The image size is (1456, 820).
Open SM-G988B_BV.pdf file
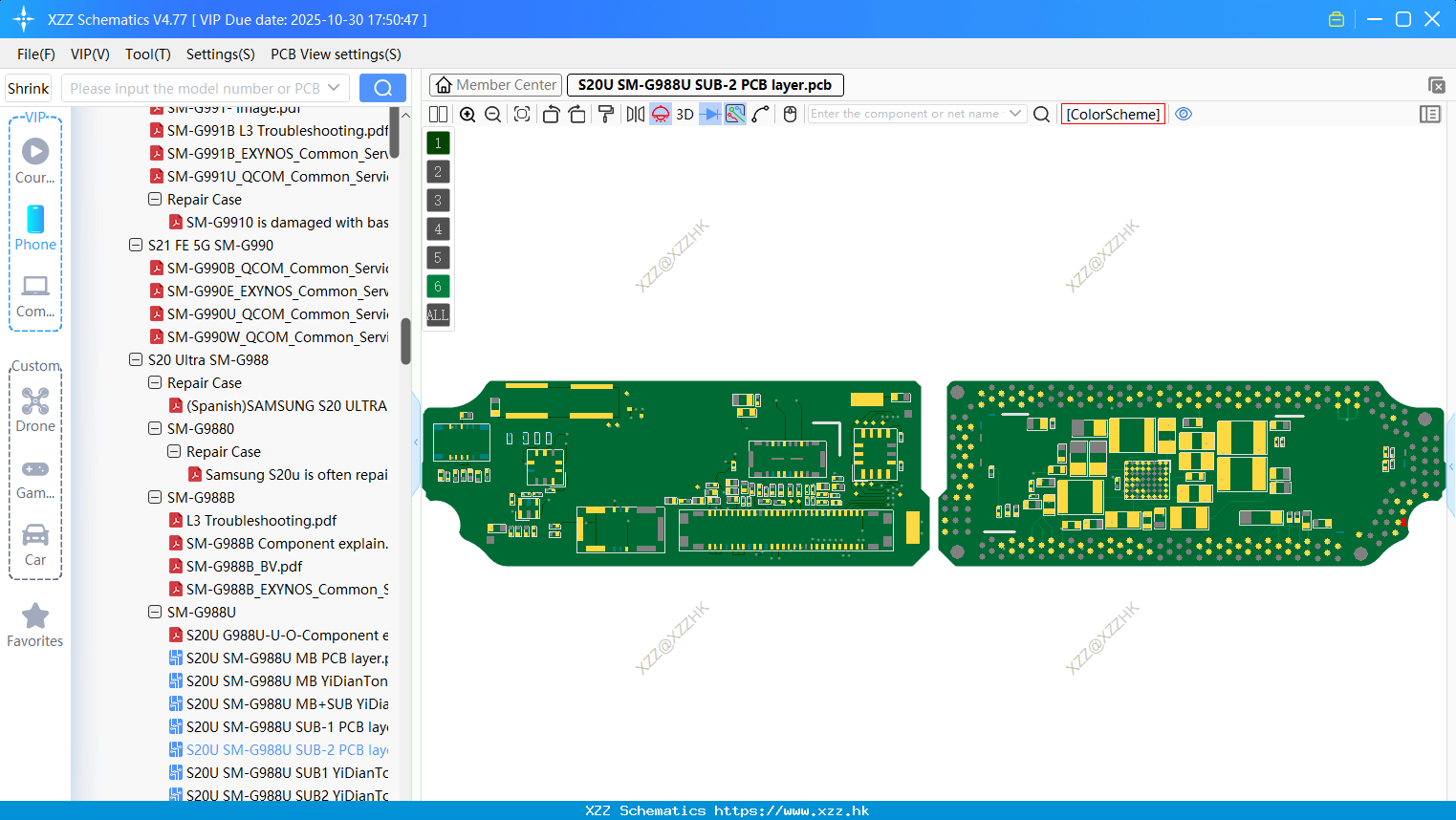click(244, 567)
